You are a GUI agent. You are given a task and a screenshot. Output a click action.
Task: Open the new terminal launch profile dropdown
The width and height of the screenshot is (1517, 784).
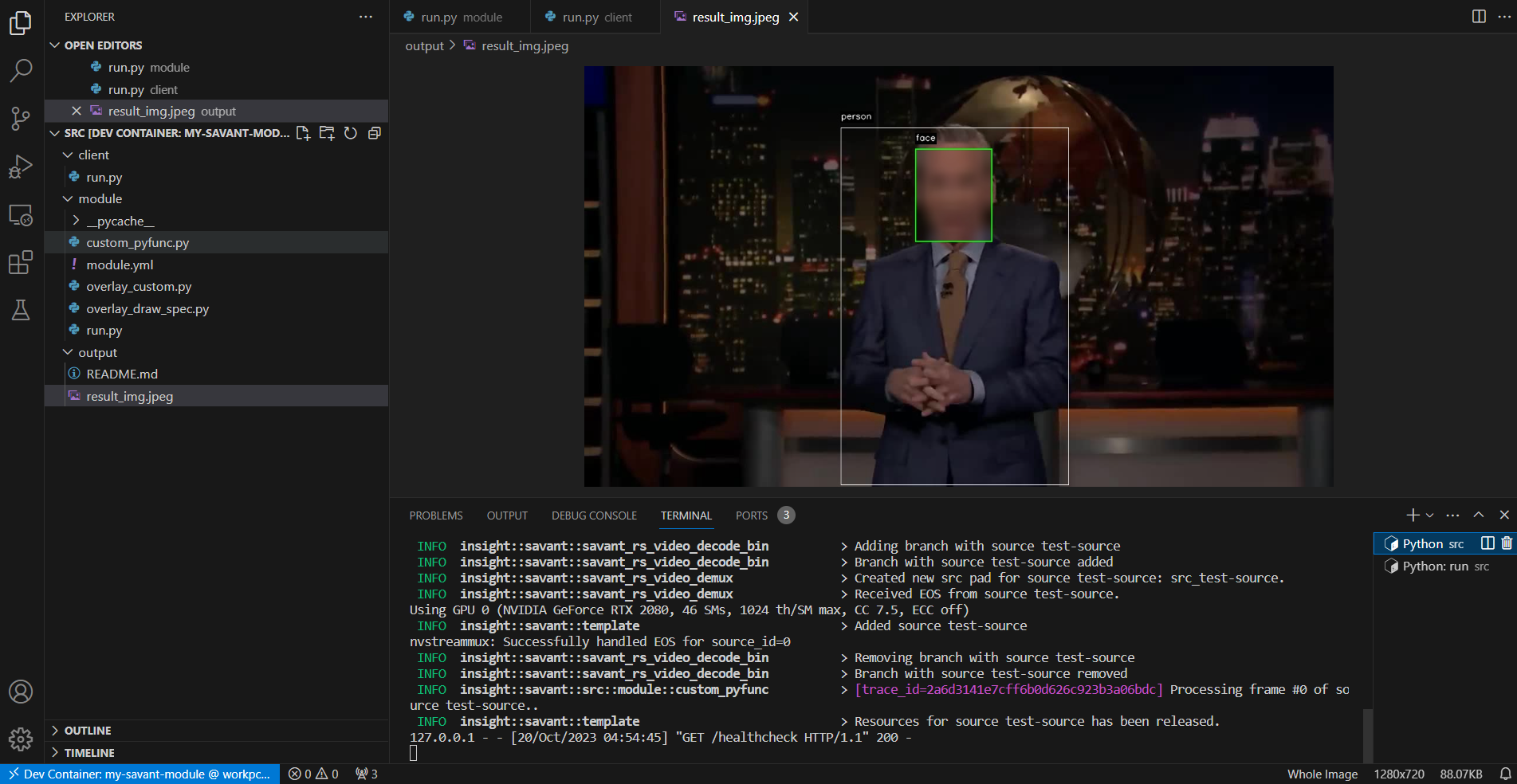coord(1430,515)
